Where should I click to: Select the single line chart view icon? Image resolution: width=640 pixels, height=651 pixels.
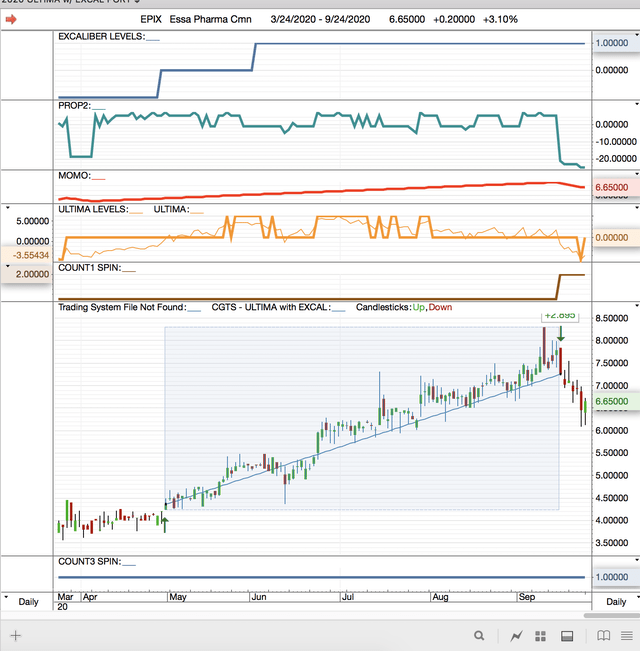coord(517,636)
